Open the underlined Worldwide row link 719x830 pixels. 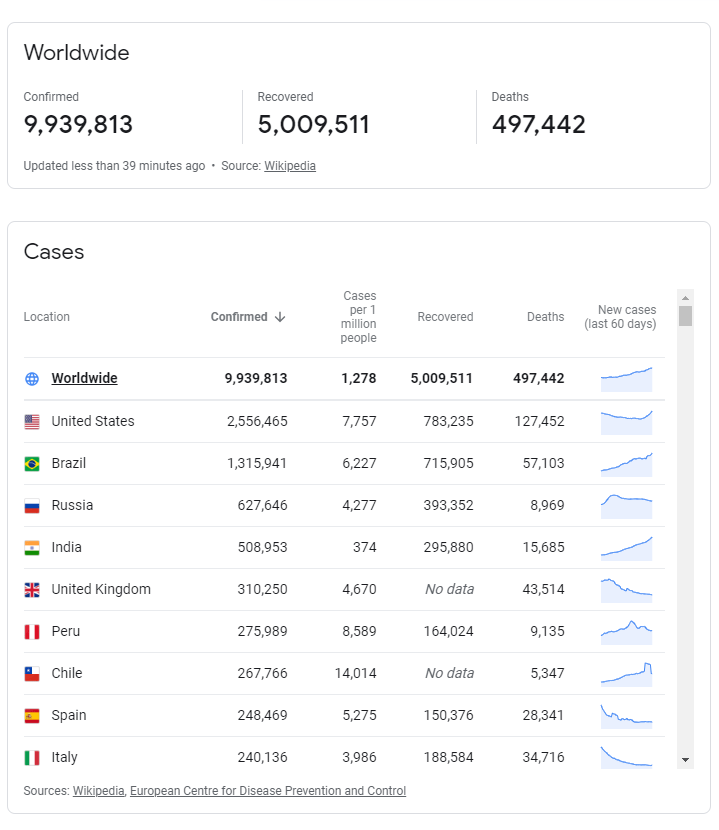(x=84, y=379)
